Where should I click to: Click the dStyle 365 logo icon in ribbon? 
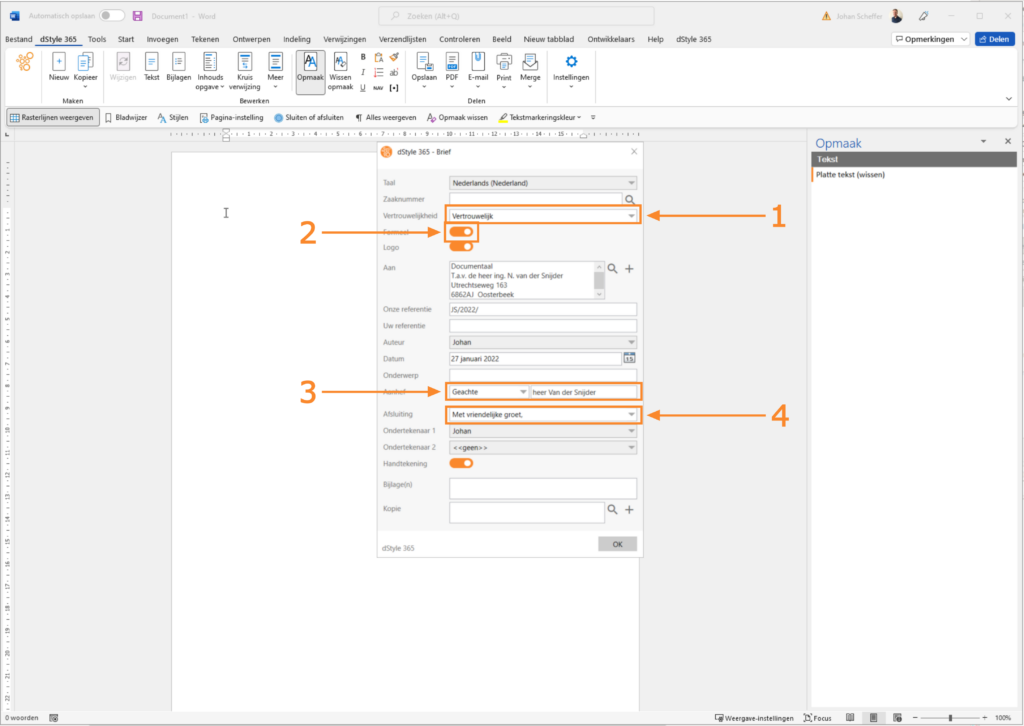coord(25,62)
